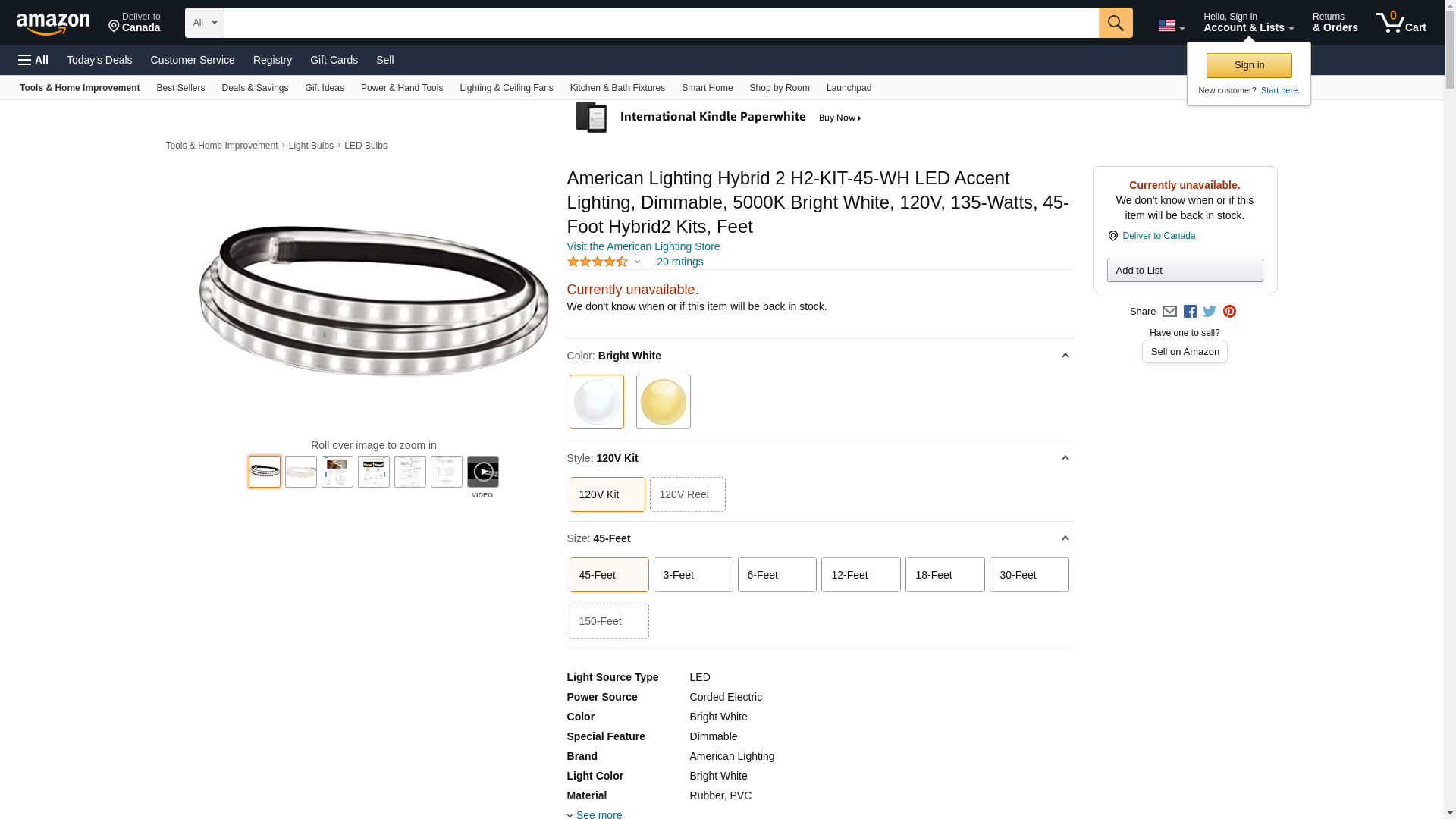The image size is (1456, 819).
Task: Go to Lighting & Ceiling Fans category
Action: coord(506,88)
